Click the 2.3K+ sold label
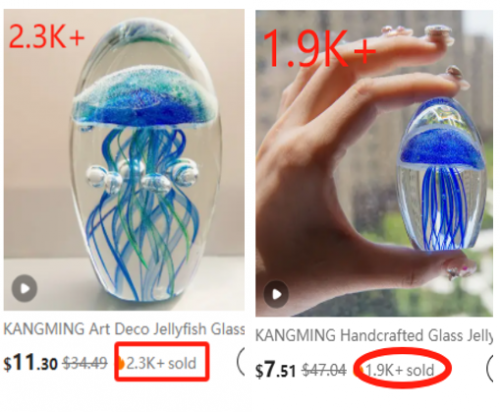This screenshot has height=412, width=500. click(161, 363)
